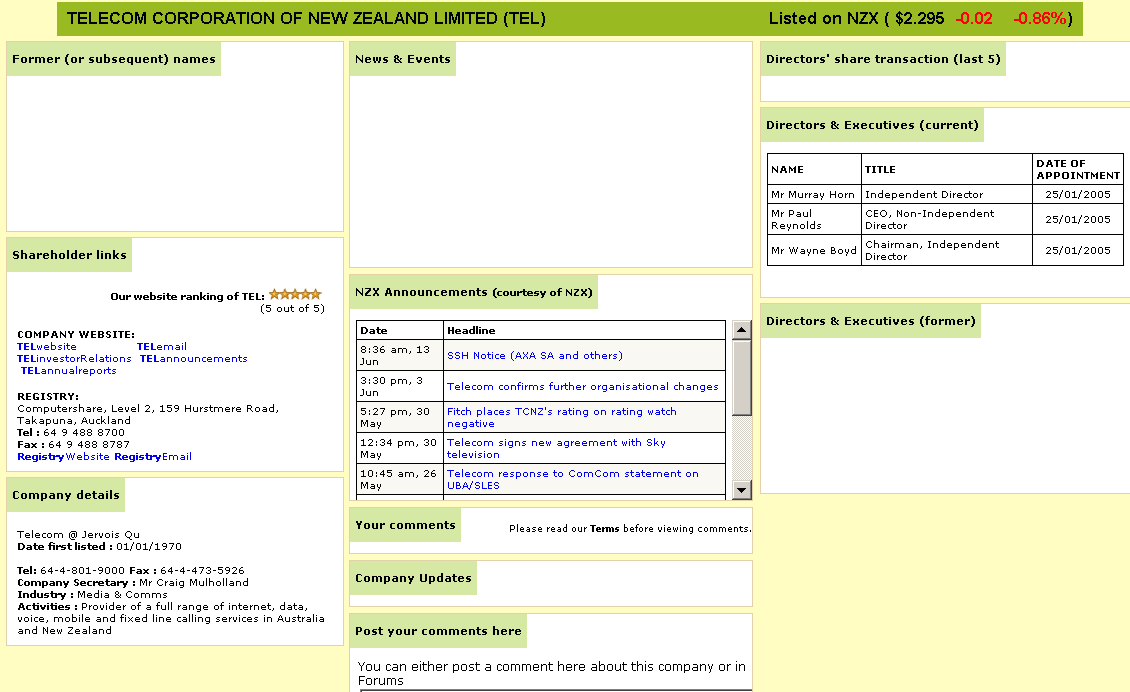Open the TELemail link
The image size is (1130, 692).
tap(161, 347)
